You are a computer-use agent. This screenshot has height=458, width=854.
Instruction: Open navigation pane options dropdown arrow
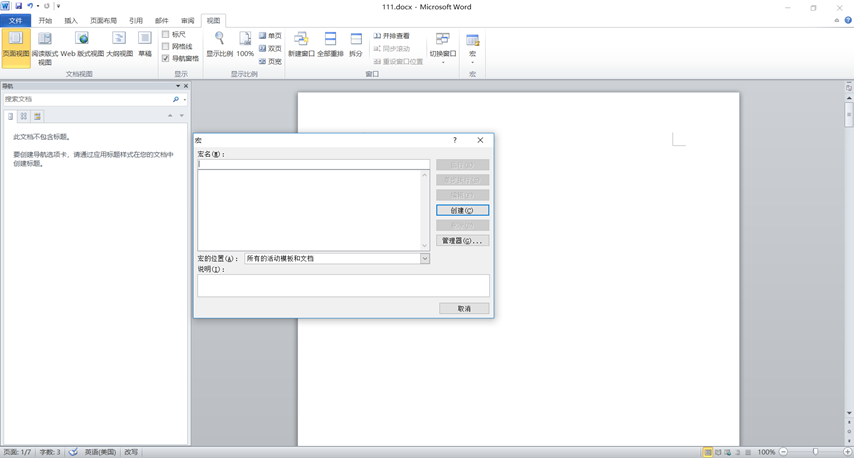178,86
